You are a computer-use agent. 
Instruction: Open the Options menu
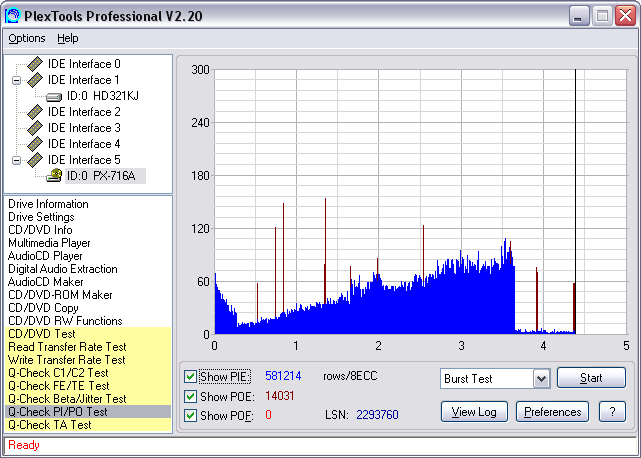coord(27,38)
